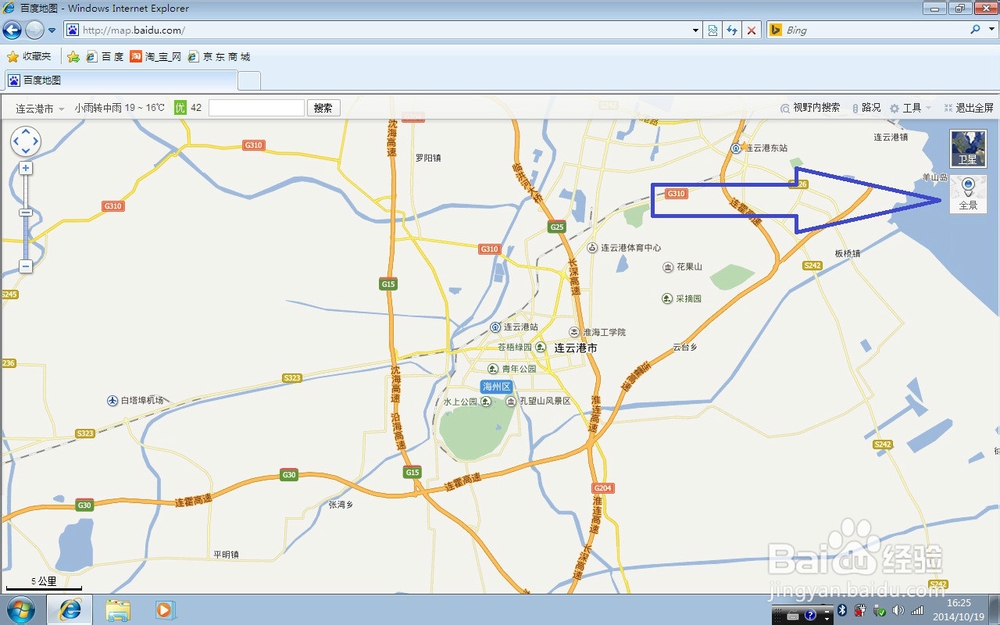Click the 平明镇 label

(226, 555)
